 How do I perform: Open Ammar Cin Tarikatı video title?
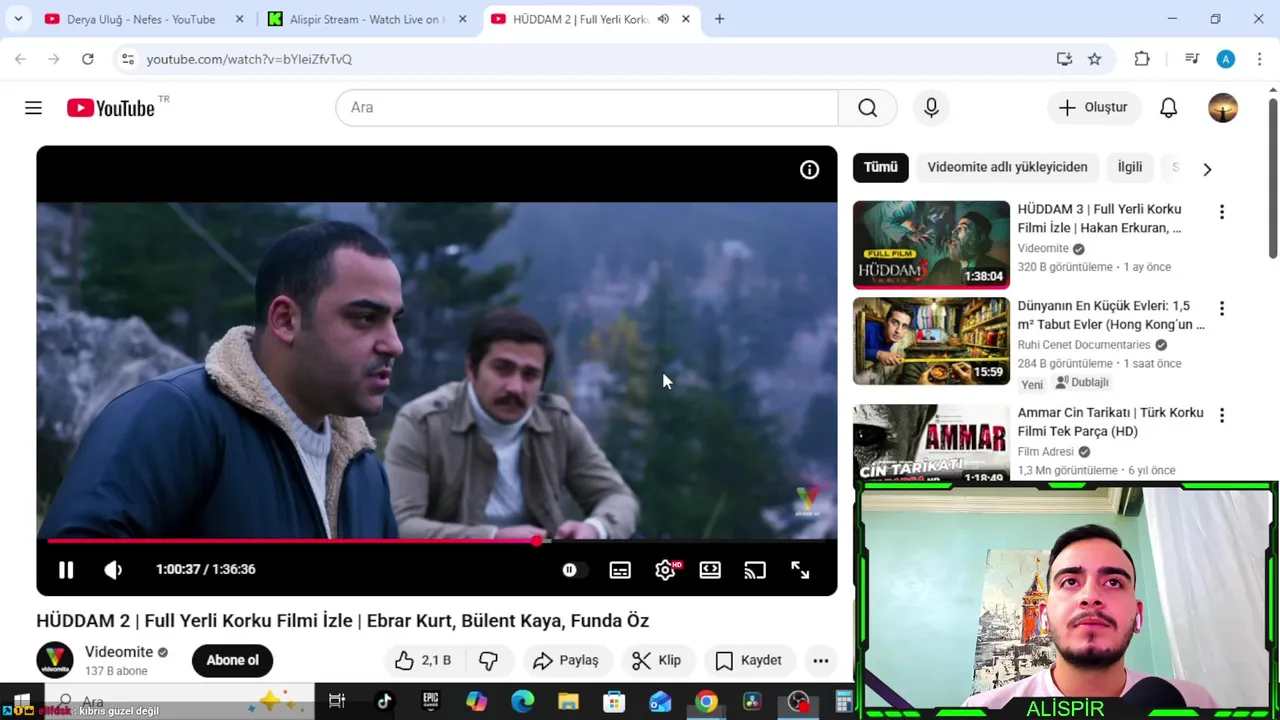(1110, 422)
